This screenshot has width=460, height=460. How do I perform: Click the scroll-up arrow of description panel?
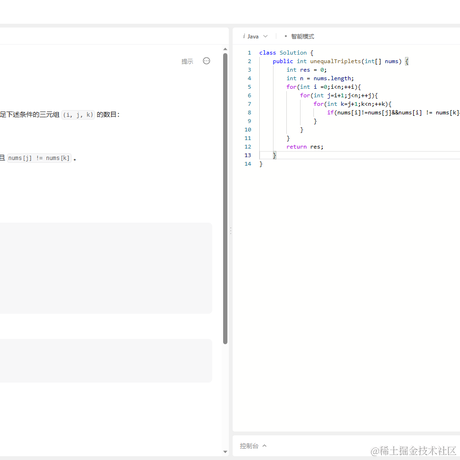(x=225, y=50)
